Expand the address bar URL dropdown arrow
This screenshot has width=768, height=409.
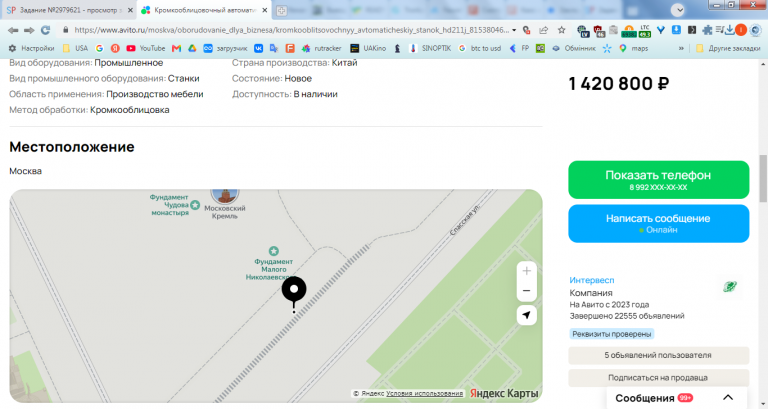tap(514, 30)
